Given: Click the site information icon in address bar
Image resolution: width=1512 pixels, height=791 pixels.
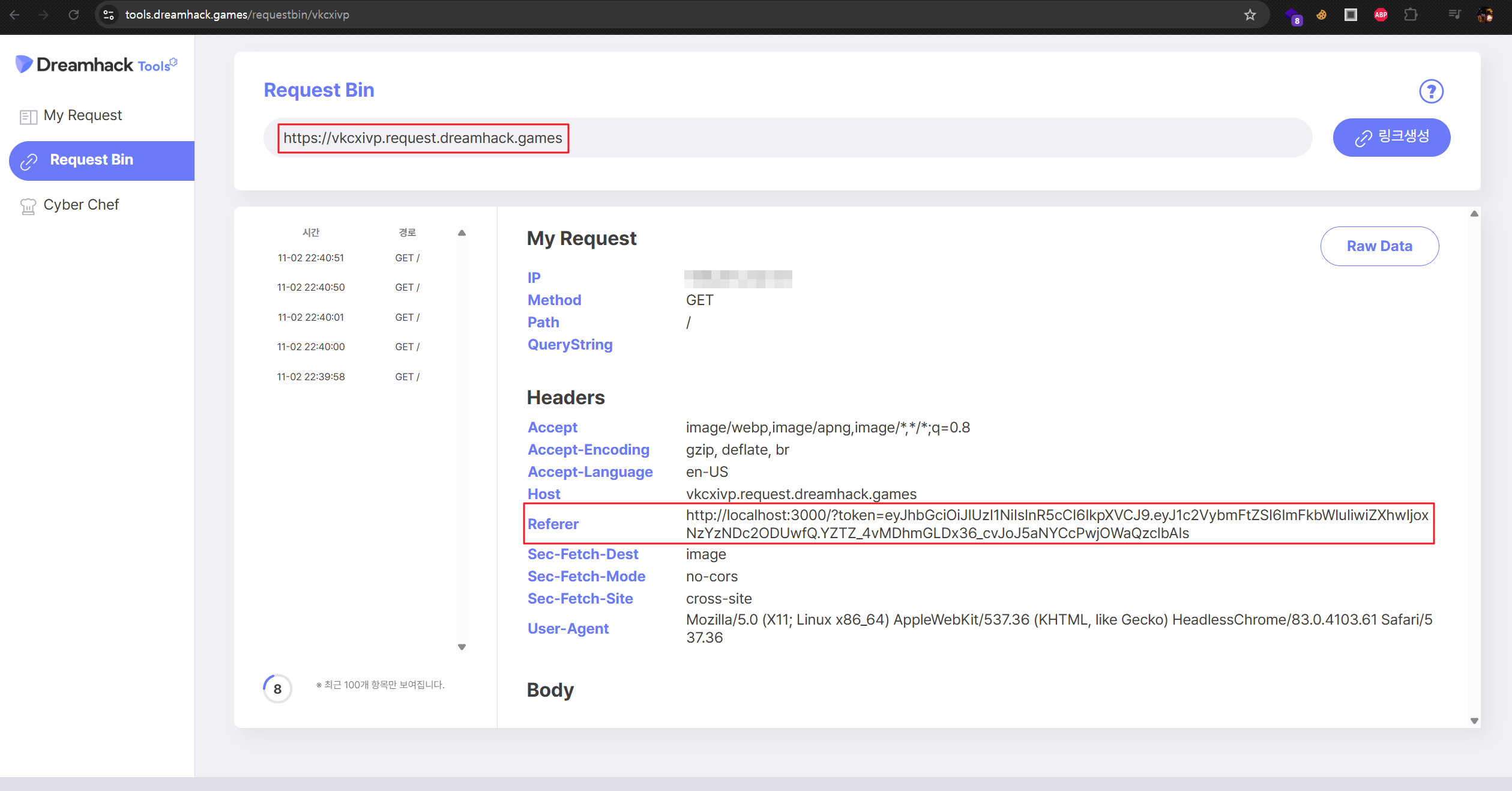Looking at the screenshot, I should [x=109, y=15].
